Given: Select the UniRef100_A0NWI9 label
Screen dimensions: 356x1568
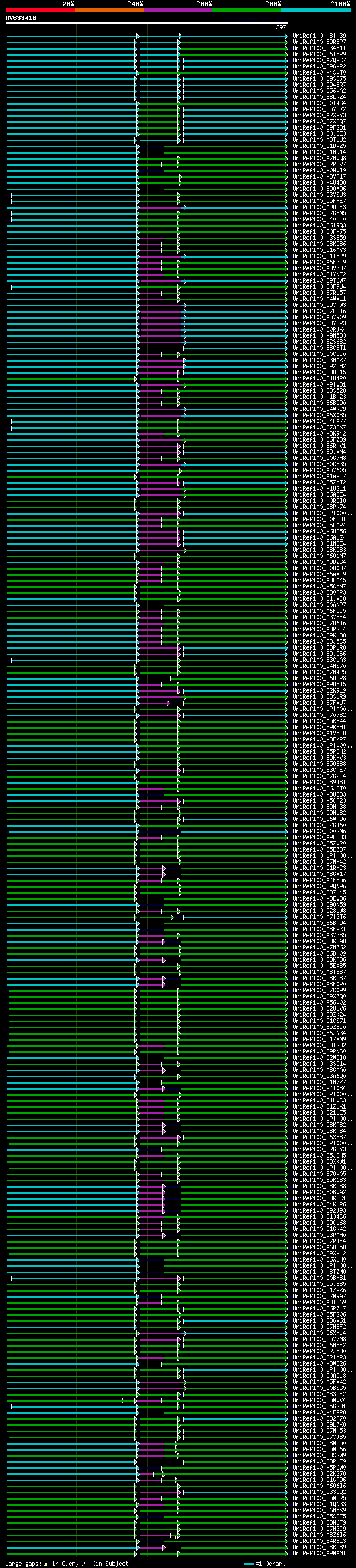Looking at the screenshot, I should (319, 170).
